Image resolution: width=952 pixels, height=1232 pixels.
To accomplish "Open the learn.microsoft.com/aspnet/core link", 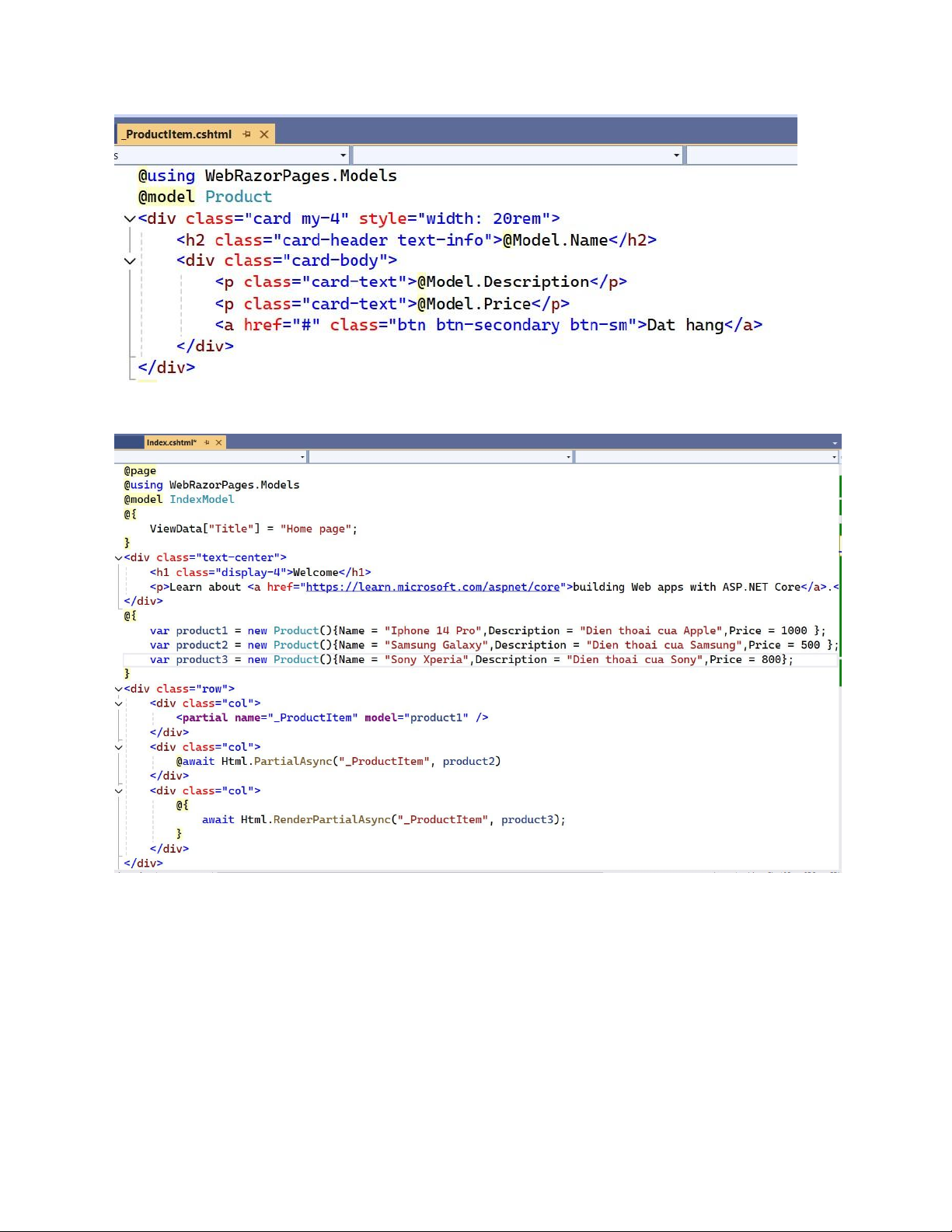I will coord(433,587).
